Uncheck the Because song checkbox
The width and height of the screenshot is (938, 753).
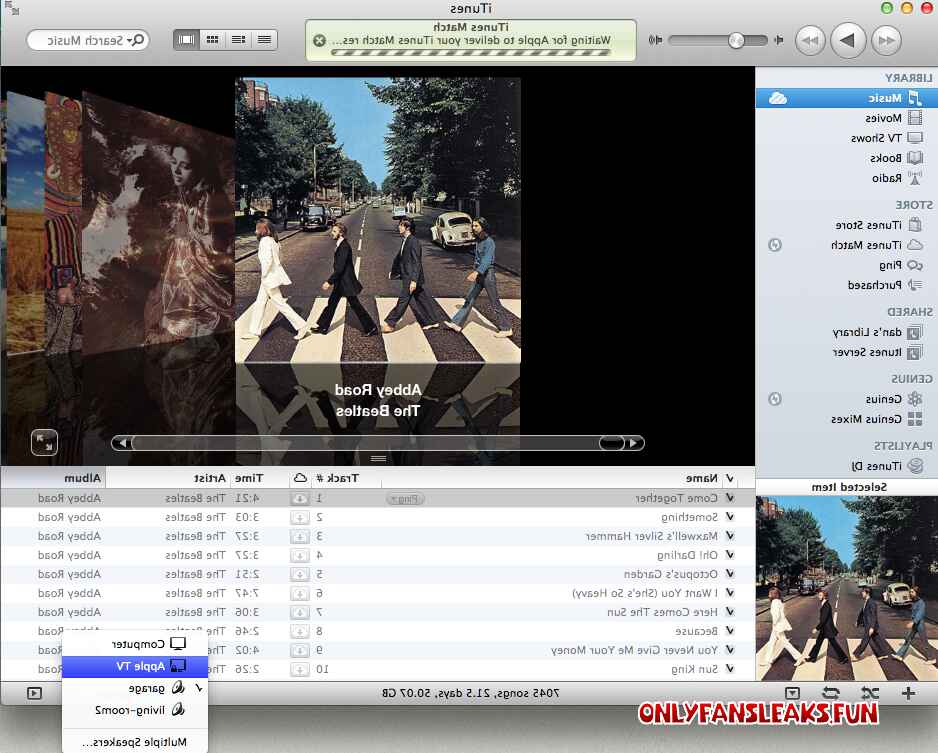(x=730, y=630)
